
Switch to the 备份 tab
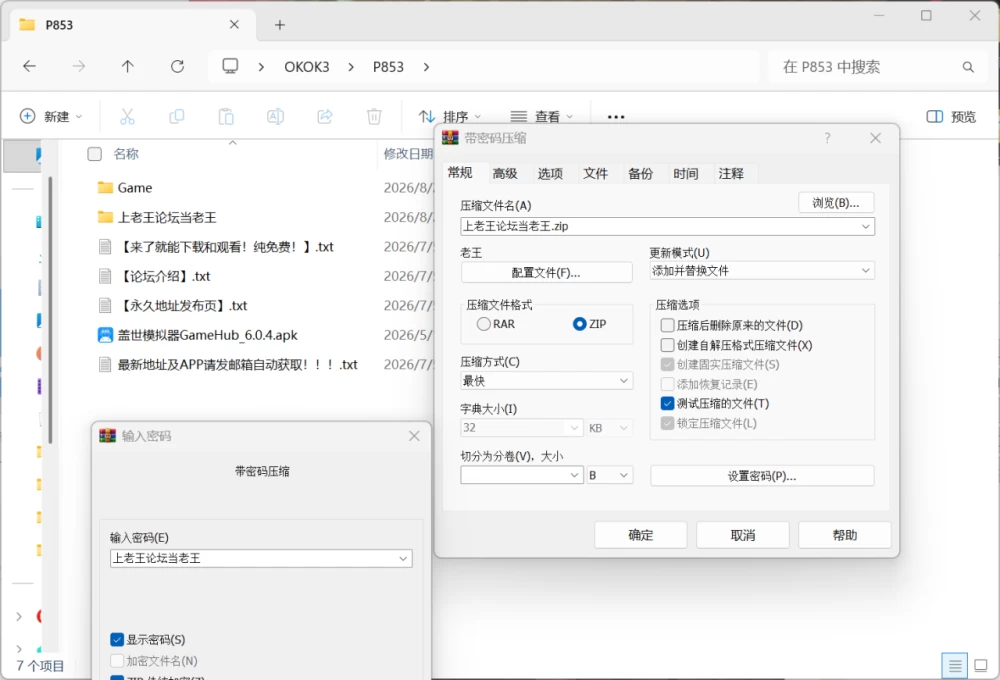click(x=640, y=174)
